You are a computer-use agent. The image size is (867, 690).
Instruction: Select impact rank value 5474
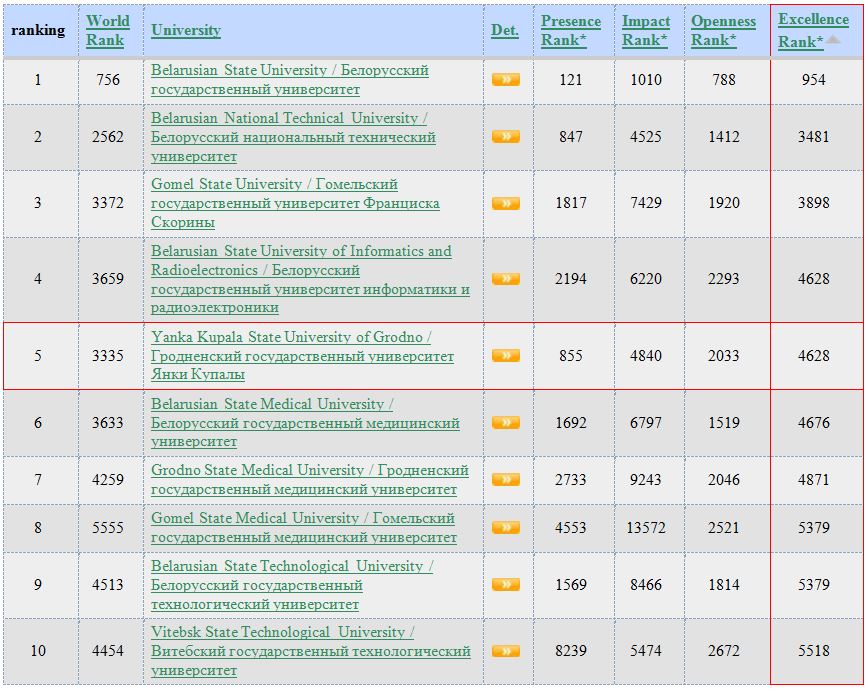click(646, 651)
